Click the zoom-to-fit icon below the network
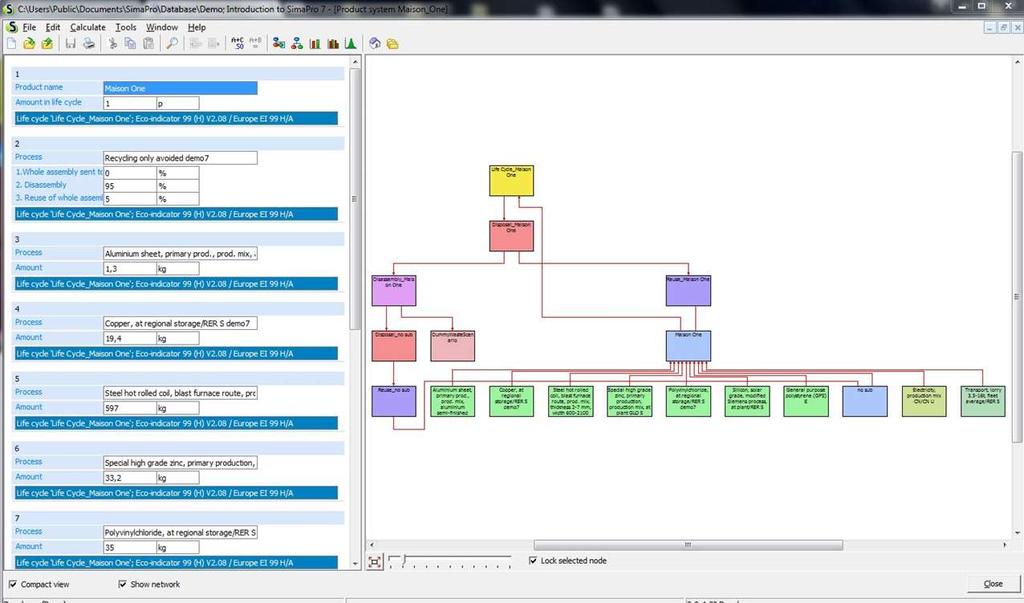The width and height of the screenshot is (1024, 603). [x=375, y=562]
